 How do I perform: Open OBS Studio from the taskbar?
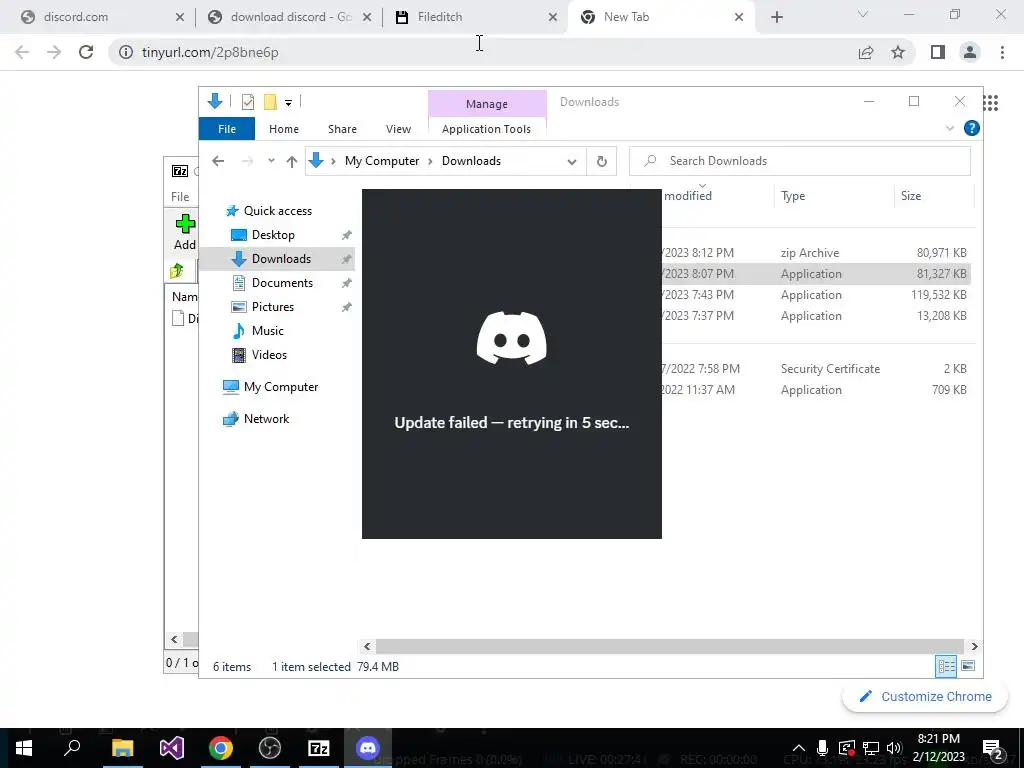coord(270,748)
